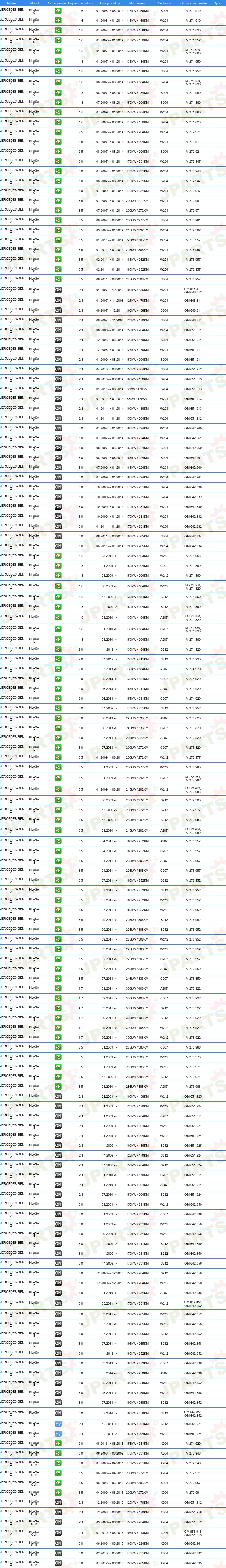Click diesel ON icon in OM 642.835 row
This screenshot has width=226, height=1568.
[58, 1563]
